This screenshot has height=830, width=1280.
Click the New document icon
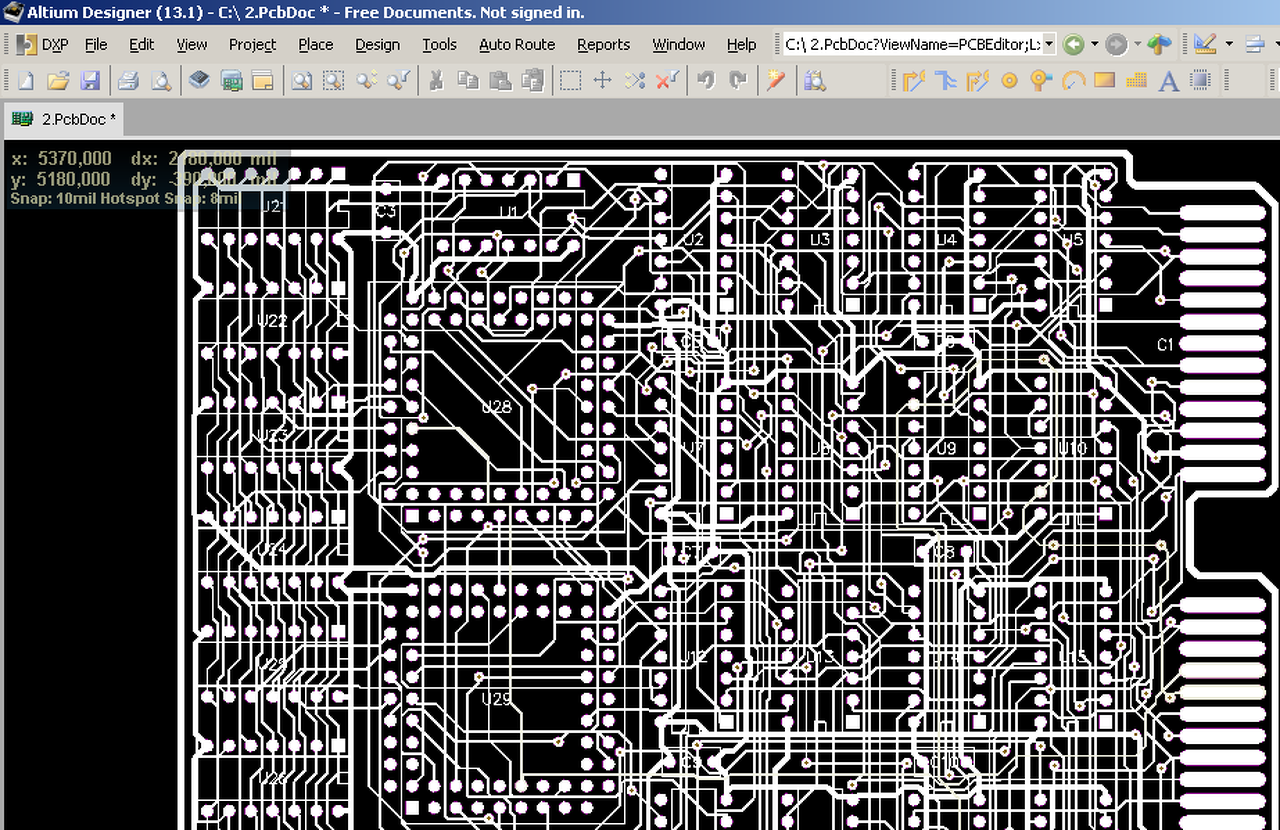coord(26,81)
